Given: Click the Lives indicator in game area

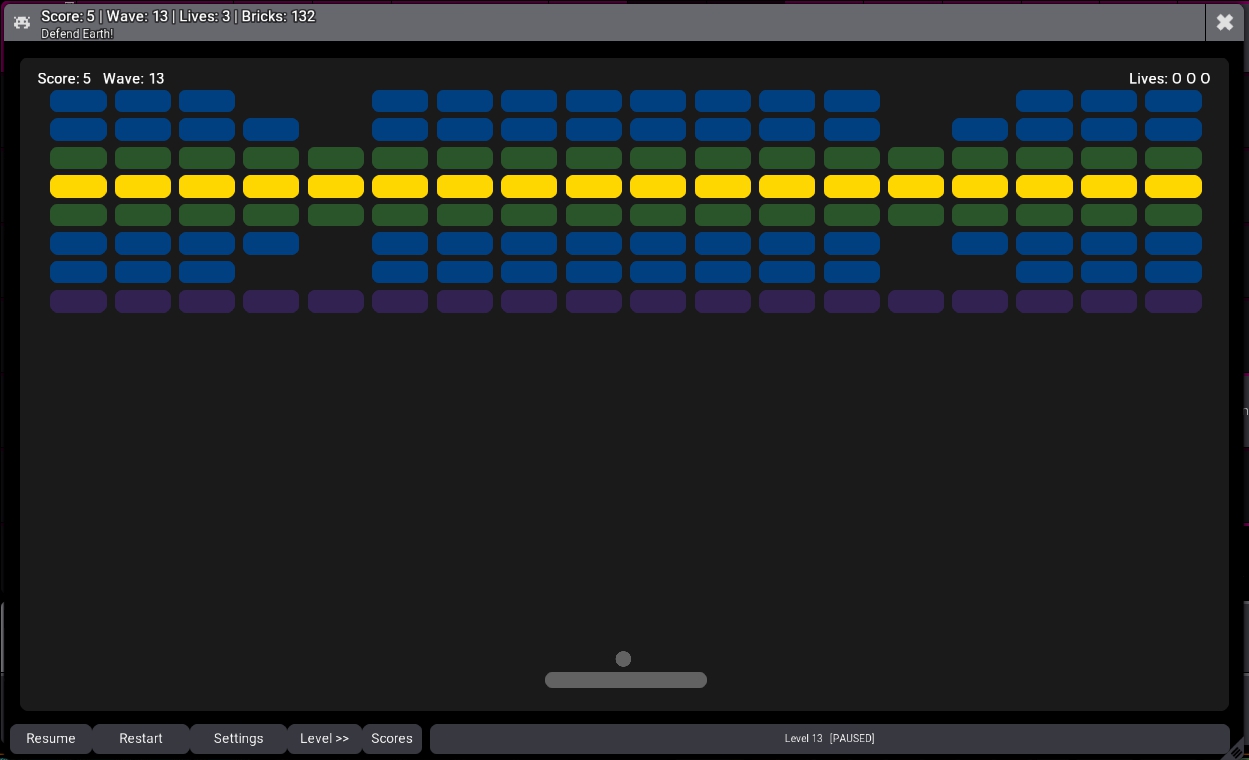Looking at the screenshot, I should coord(1169,78).
